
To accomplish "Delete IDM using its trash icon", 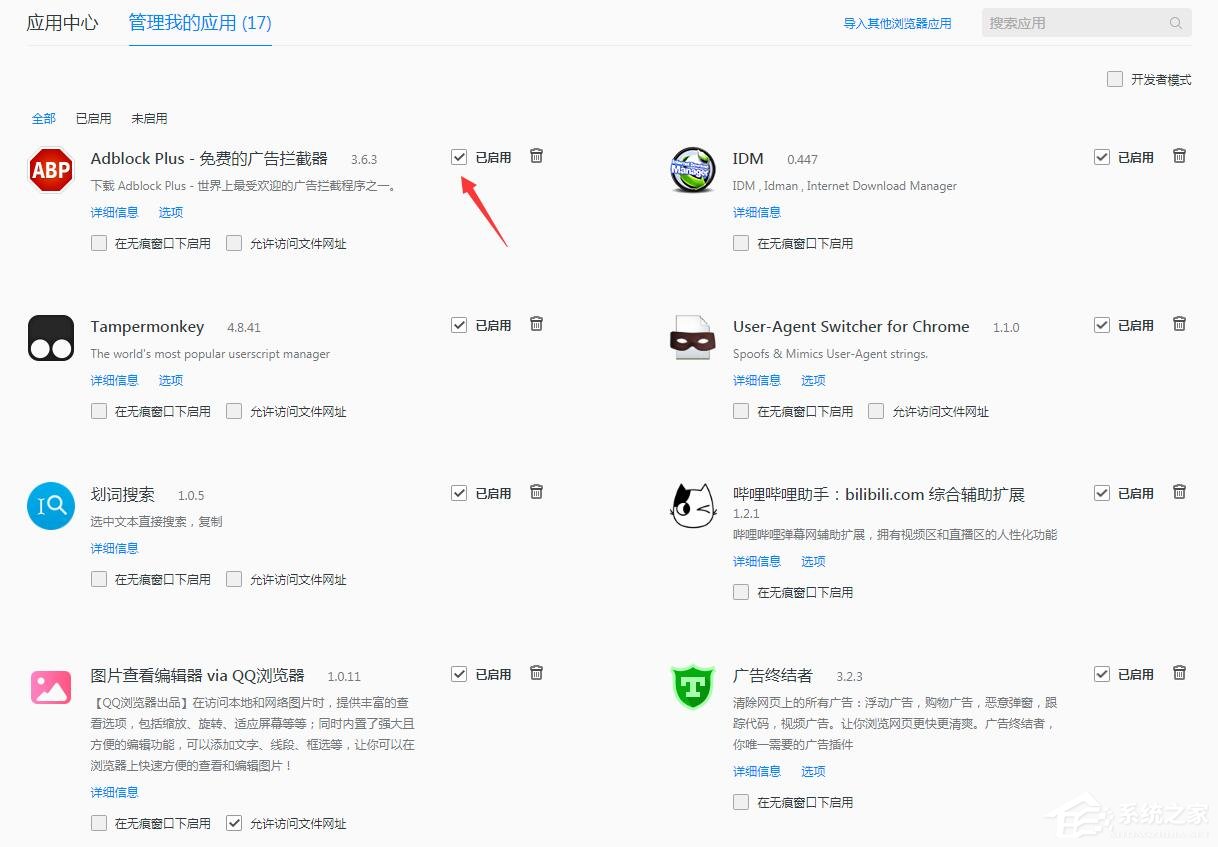I will coord(1179,156).
